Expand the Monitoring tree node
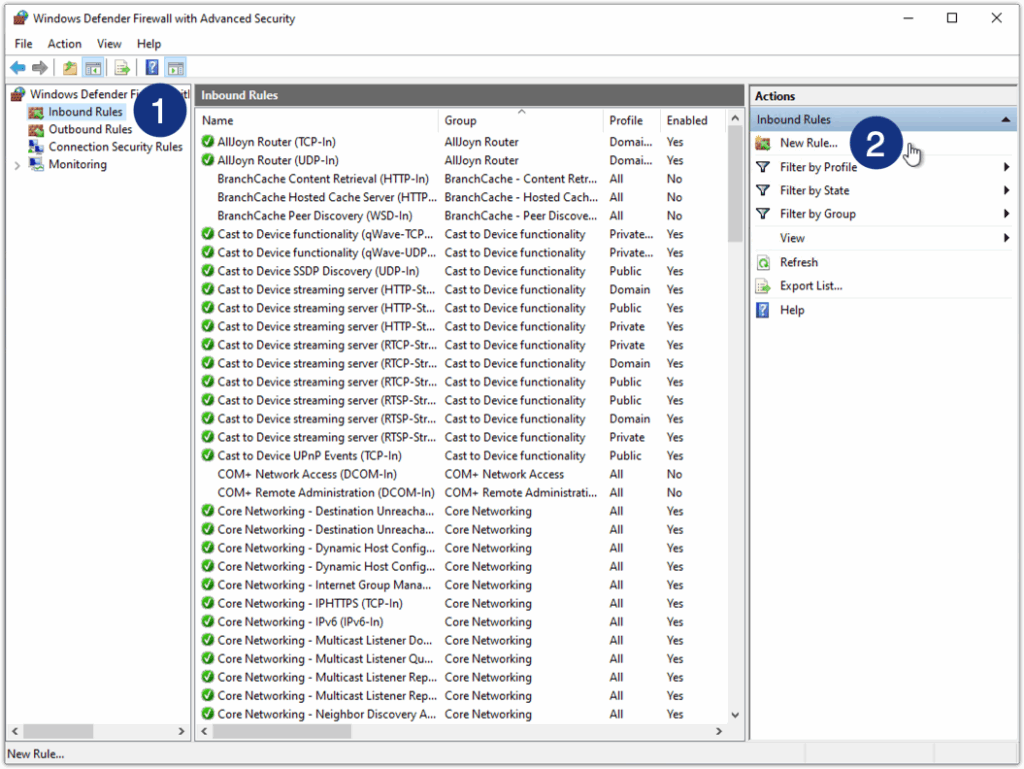1024x769 pixels. [17, 165]
